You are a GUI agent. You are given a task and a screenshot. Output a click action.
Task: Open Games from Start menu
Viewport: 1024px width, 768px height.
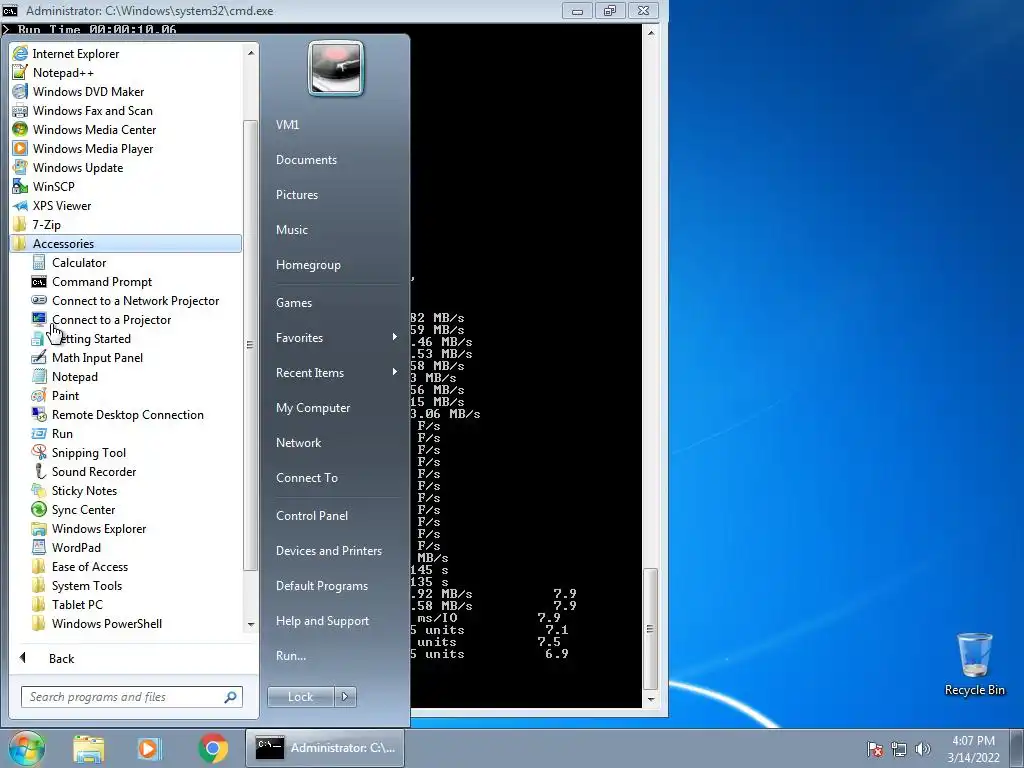[x=294, y=302]
